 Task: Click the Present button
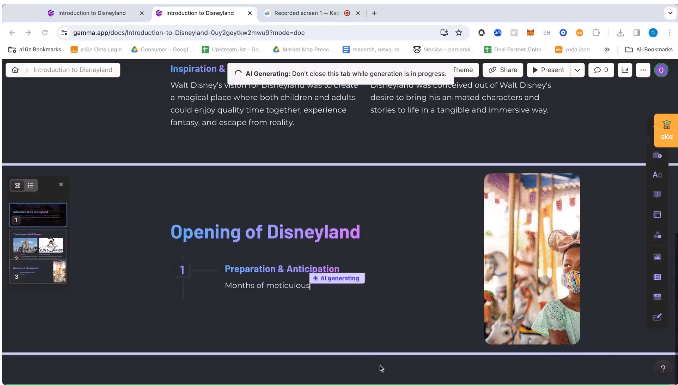(x=548, y=70)
